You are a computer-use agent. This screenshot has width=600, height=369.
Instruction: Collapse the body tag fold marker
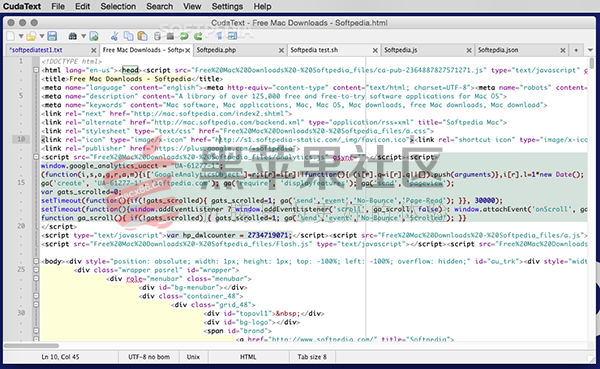tap(36, 261)
